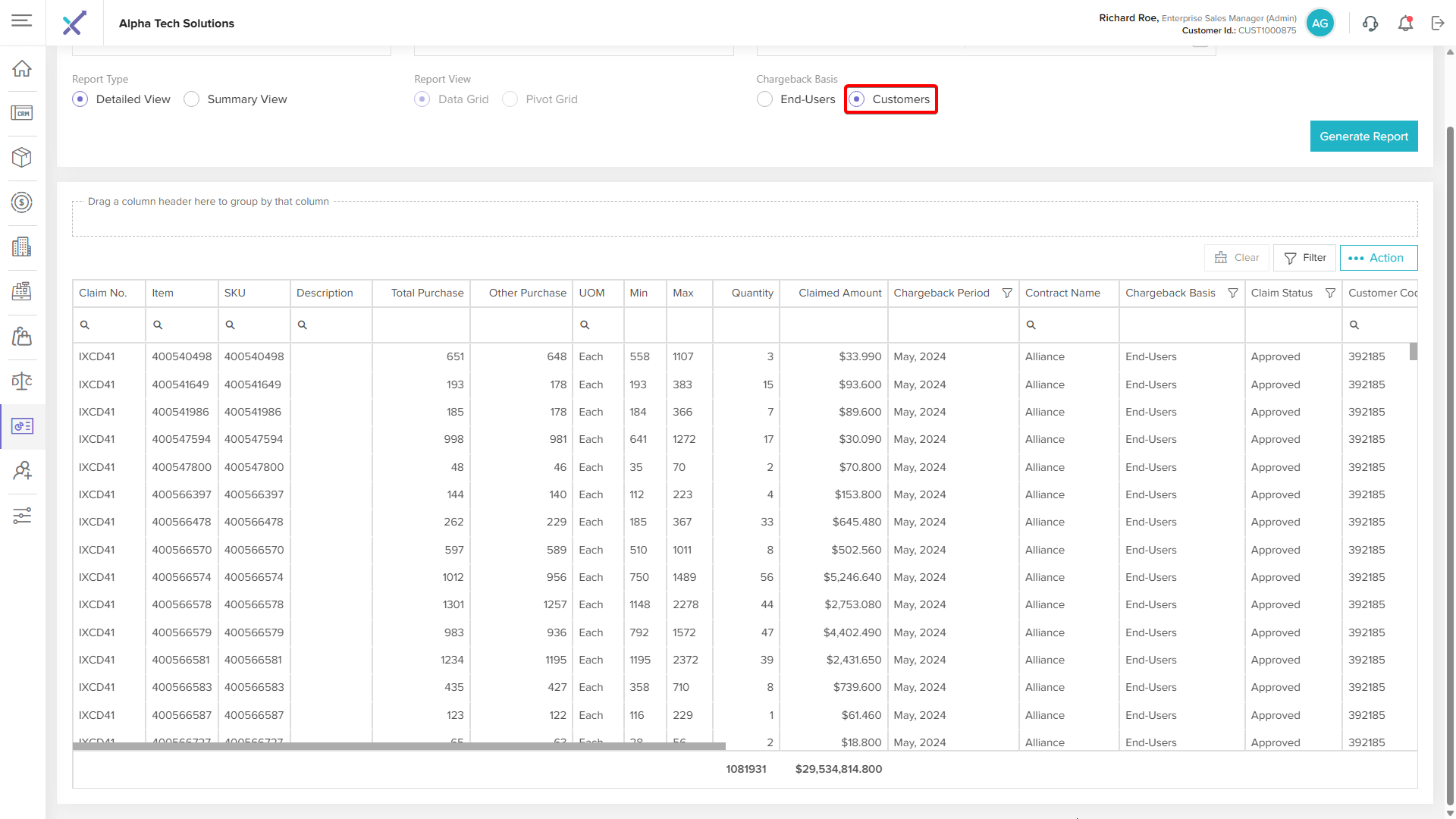This screenshot has width=1456, height=819.
Task: Click the grid horizontal scrollbar
Action: coord(399,746)
